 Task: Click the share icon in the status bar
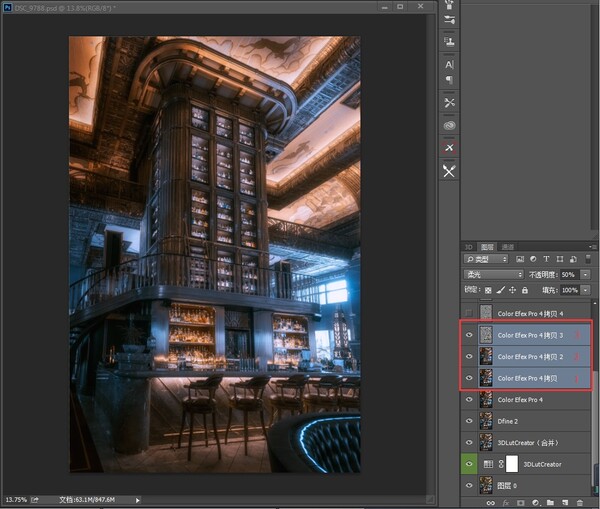pos(35,500)
